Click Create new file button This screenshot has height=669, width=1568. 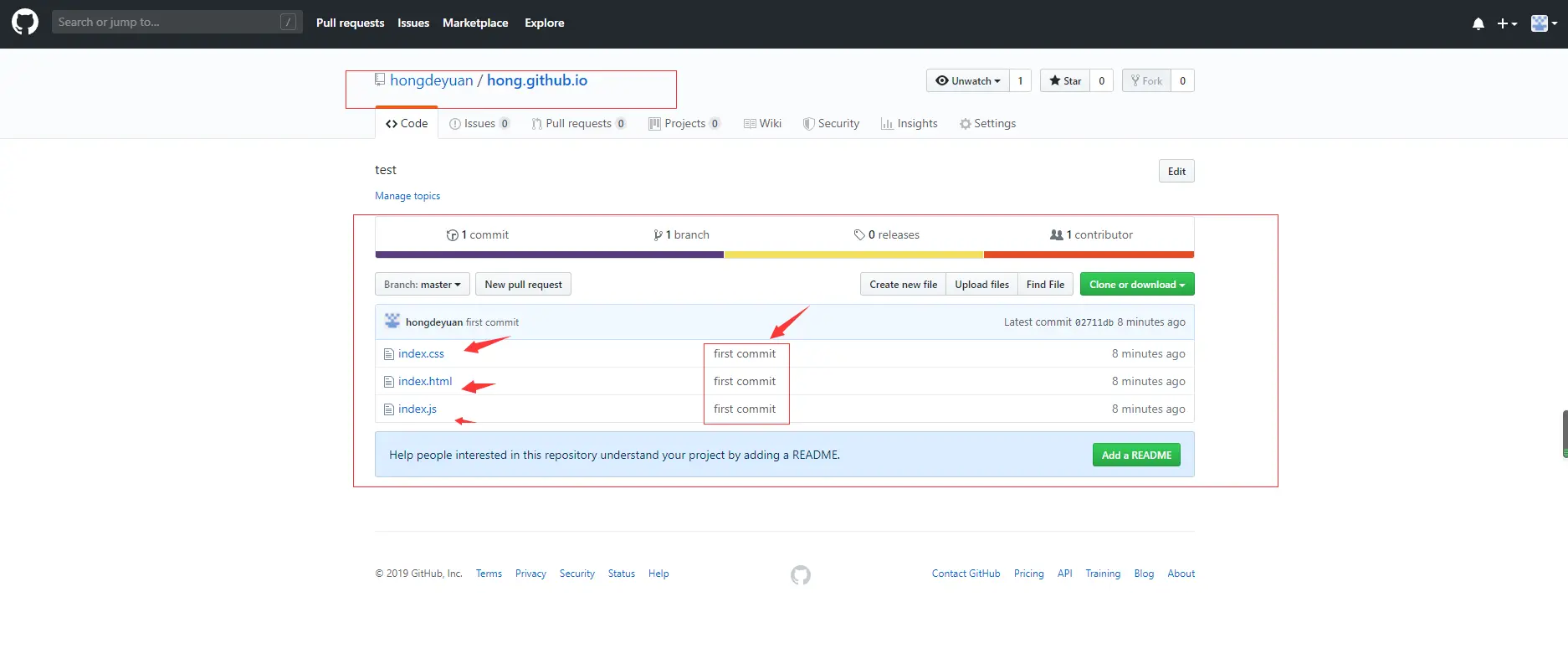(904, 284)
